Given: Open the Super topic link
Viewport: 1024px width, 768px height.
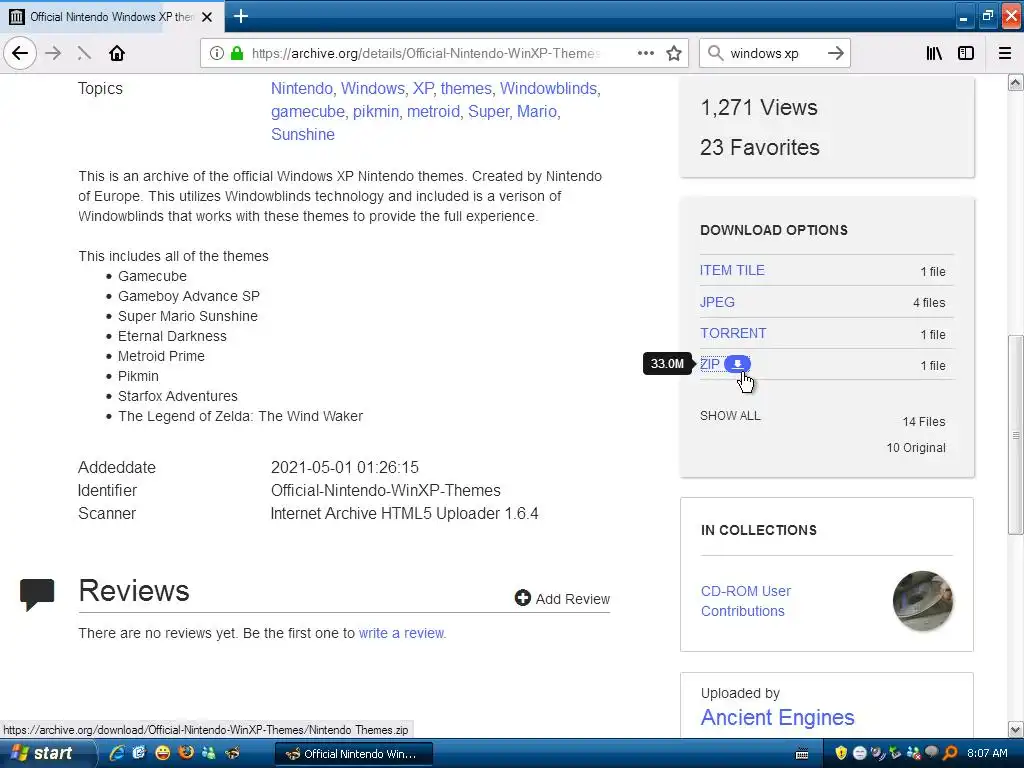Looking at the screenshot, I should click(488, 112).
